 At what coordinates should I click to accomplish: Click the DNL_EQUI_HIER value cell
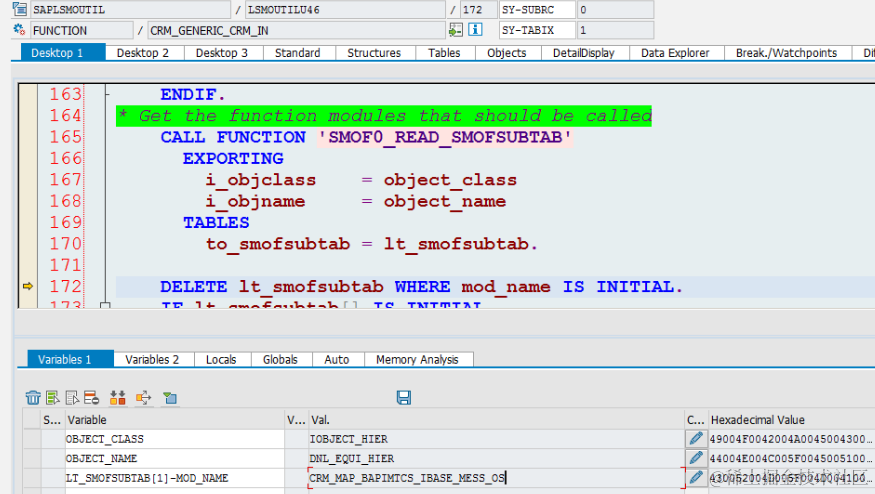coord(496,458)
